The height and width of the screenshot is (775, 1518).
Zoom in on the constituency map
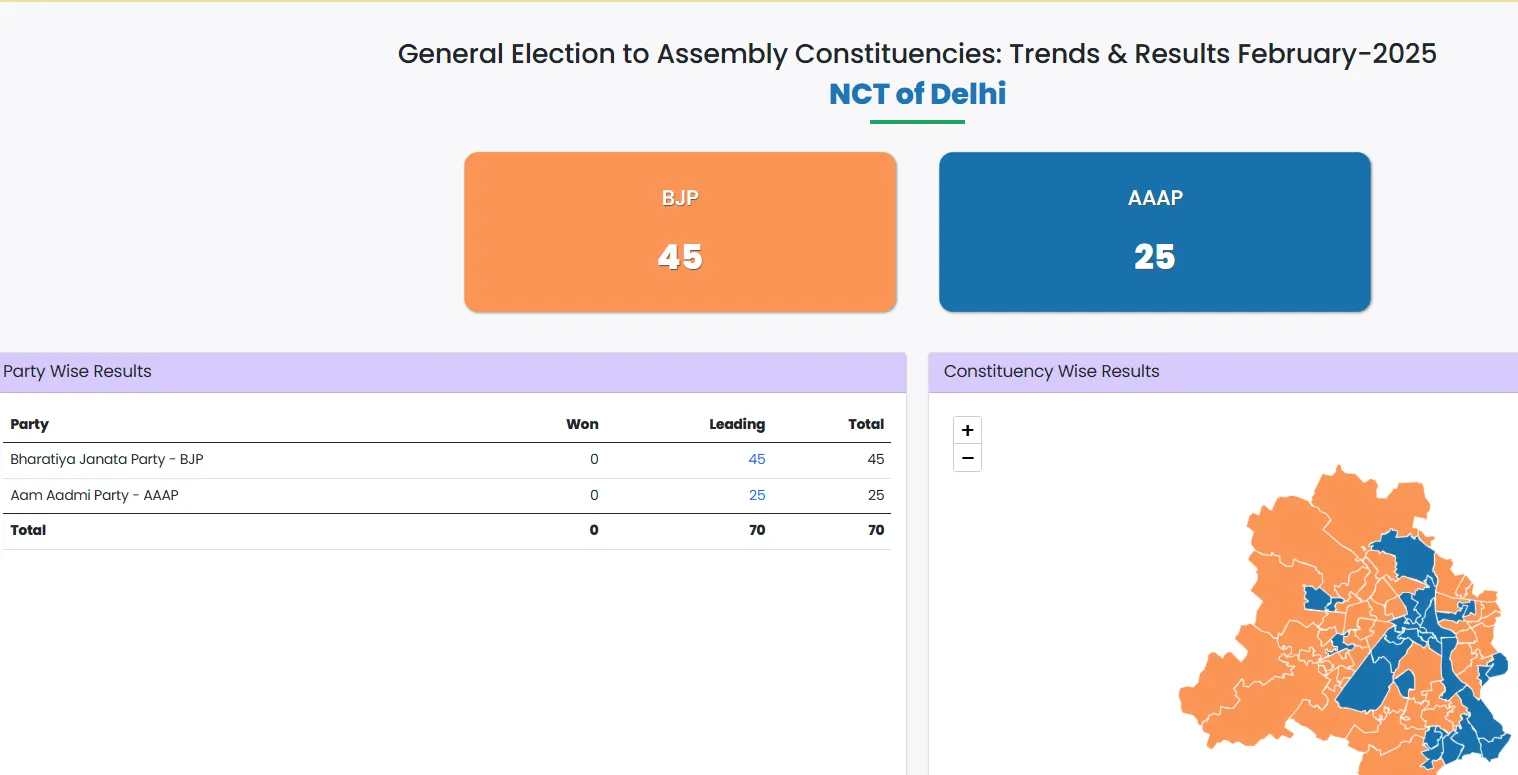coord(967,431)
